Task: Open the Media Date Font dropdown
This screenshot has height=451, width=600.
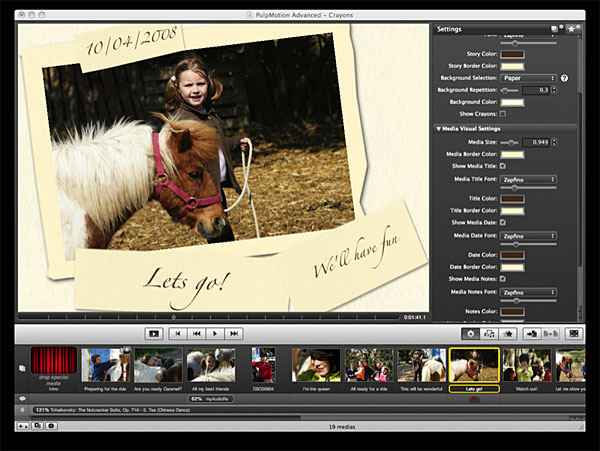Action: click(528, 236)
